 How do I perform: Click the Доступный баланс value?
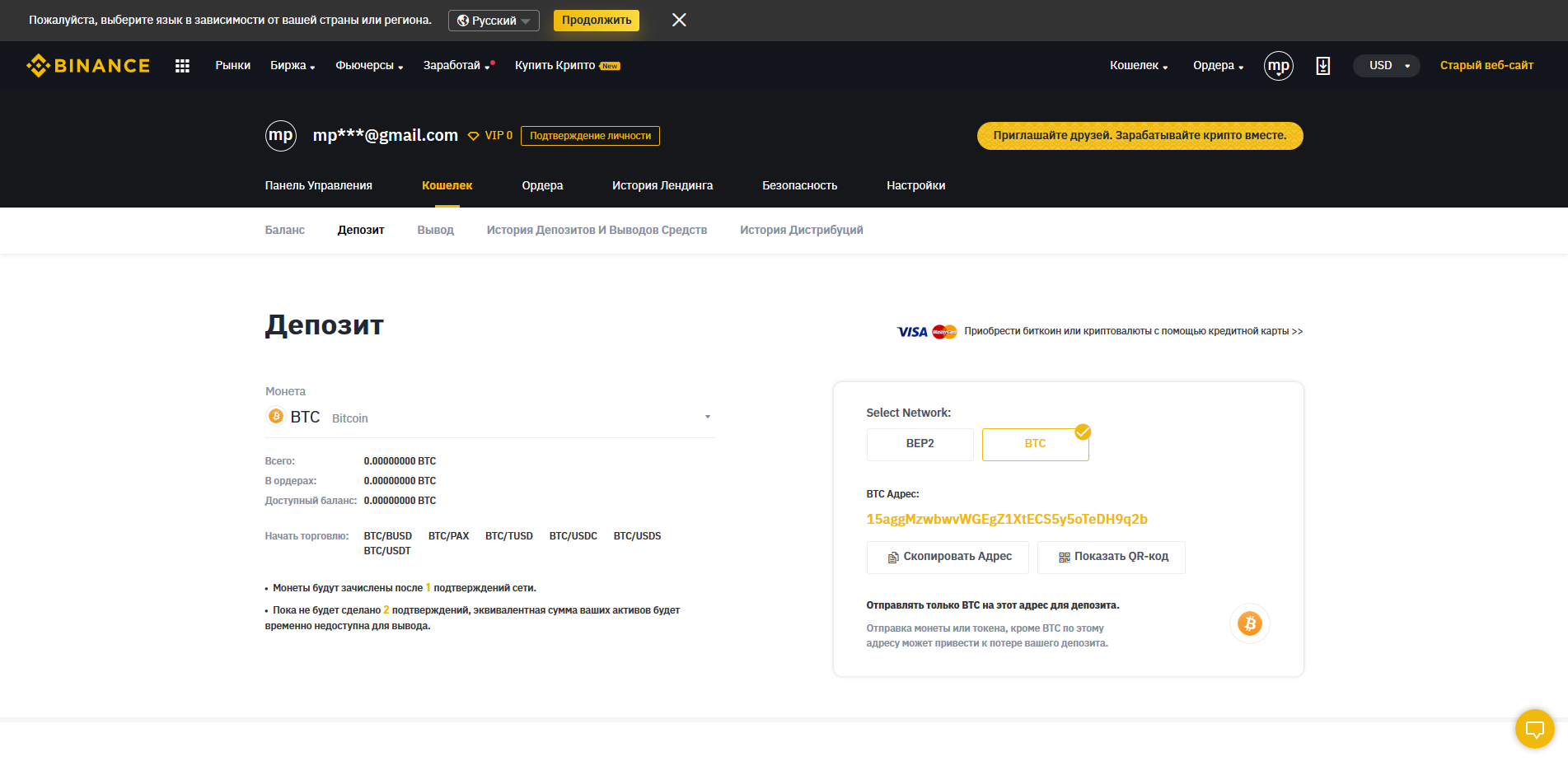(400, 502)
